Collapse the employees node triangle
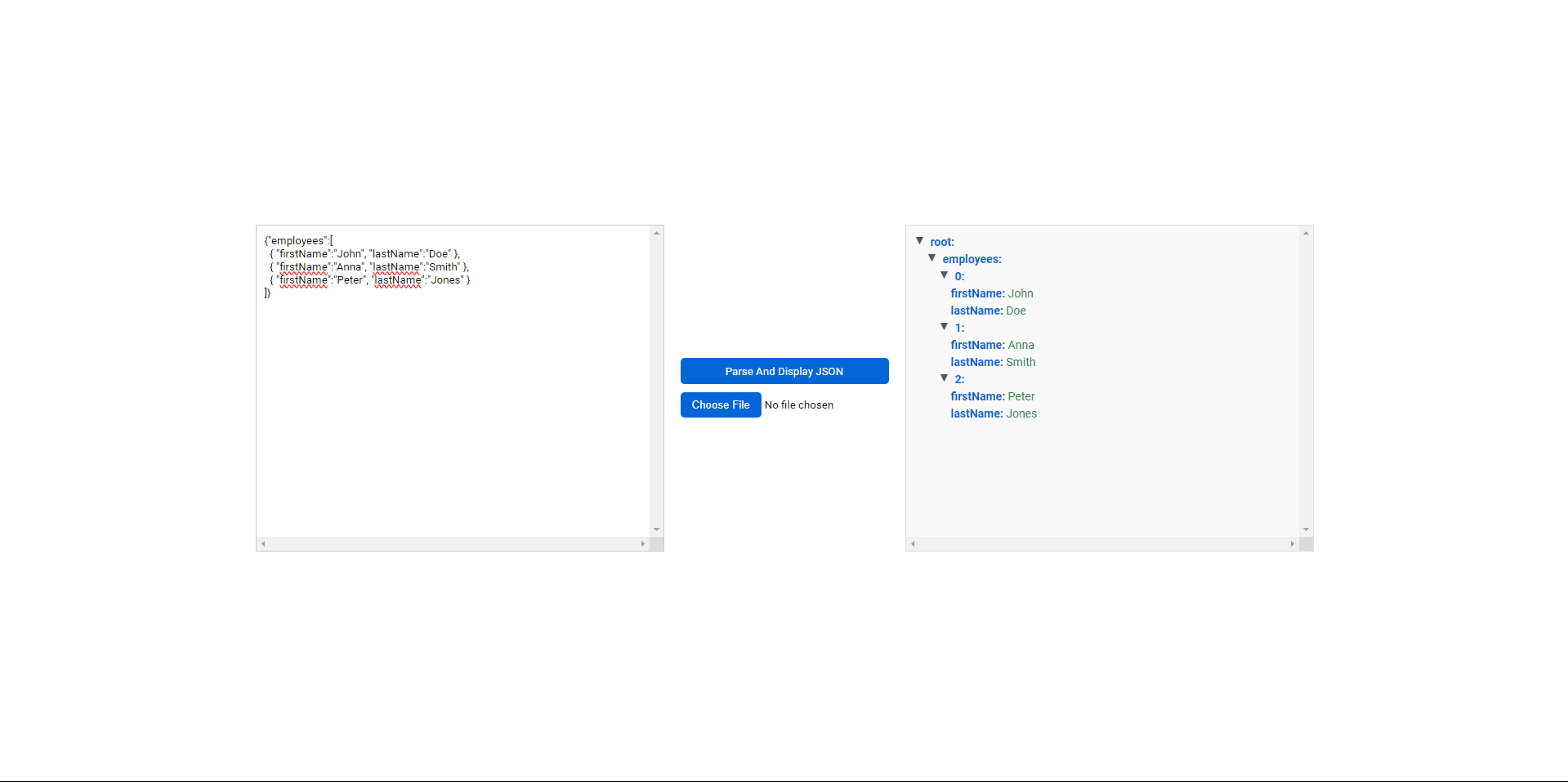The height and width of the screenshot is (782, 1568). (931, 258)
